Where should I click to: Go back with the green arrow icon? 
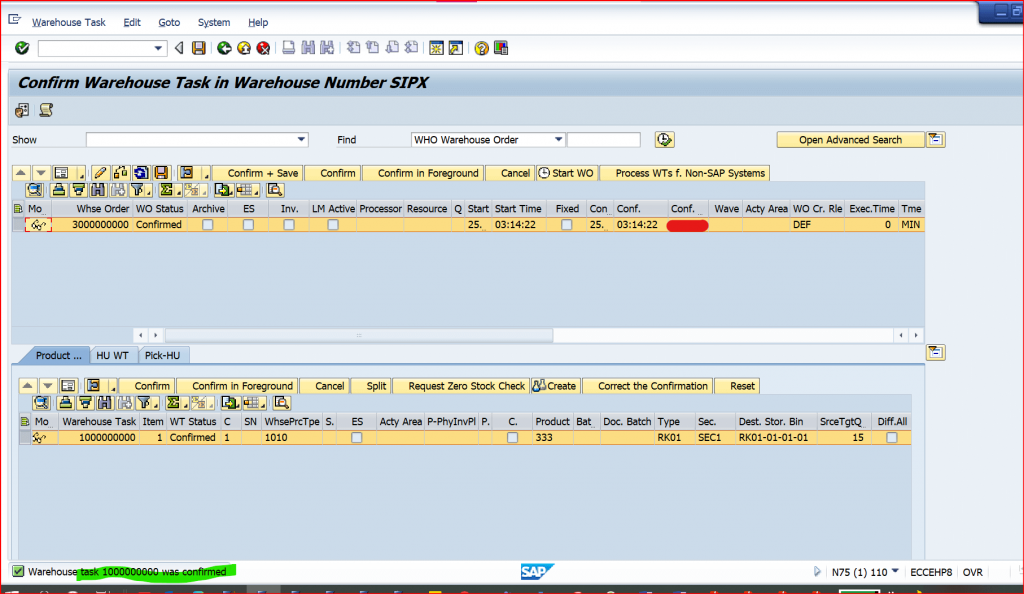pos(224,48)
